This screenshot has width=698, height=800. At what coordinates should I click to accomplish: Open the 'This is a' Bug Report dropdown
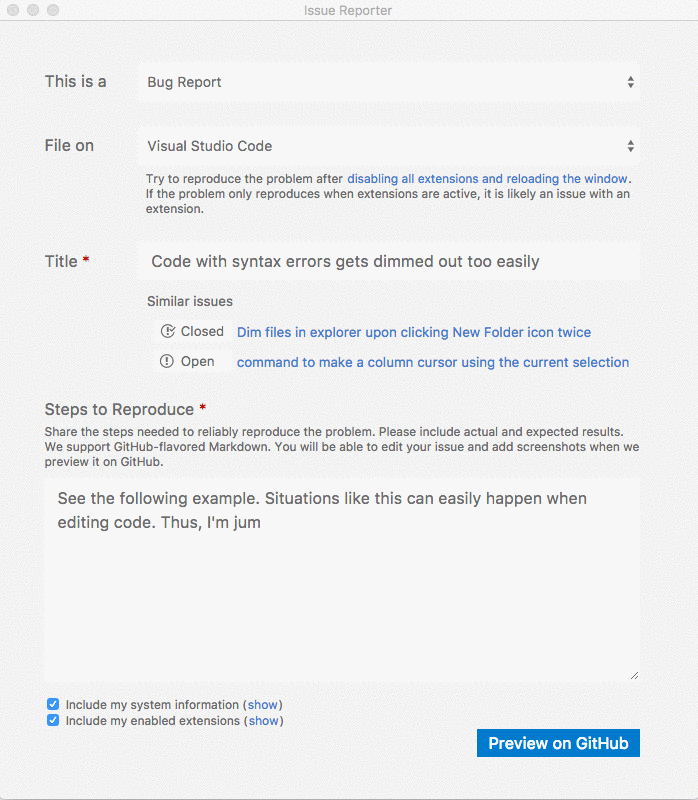click(388, 82)
